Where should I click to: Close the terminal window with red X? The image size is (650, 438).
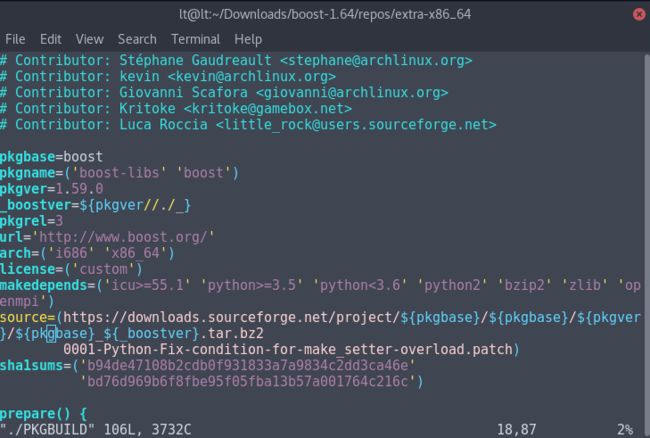[x=639, y=15]
